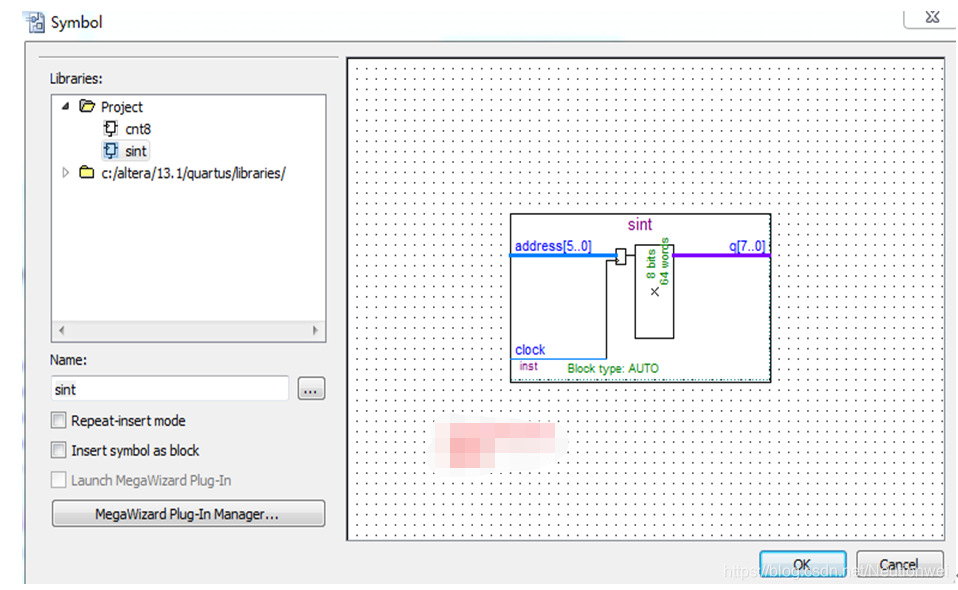The width and height of the screenshot is (958, 590).
Task: Enable Repeat-insert mode checkbox
Action: tap(59, 420)
